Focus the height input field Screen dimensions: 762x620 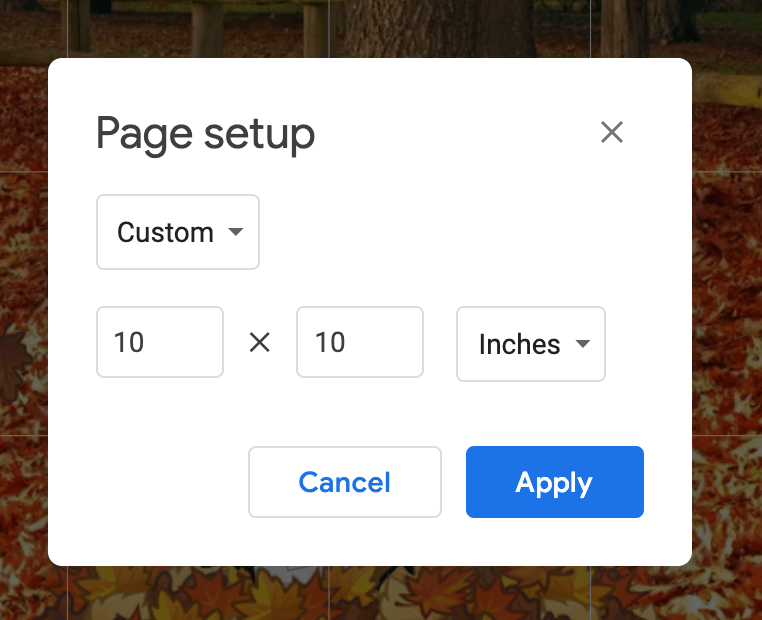360,342
